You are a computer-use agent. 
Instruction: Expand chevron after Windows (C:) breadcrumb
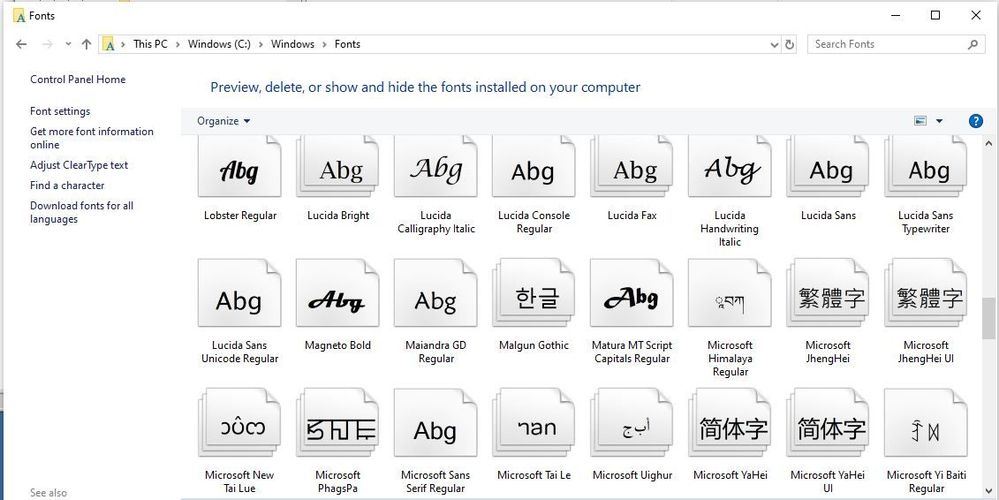click(261, 45)
